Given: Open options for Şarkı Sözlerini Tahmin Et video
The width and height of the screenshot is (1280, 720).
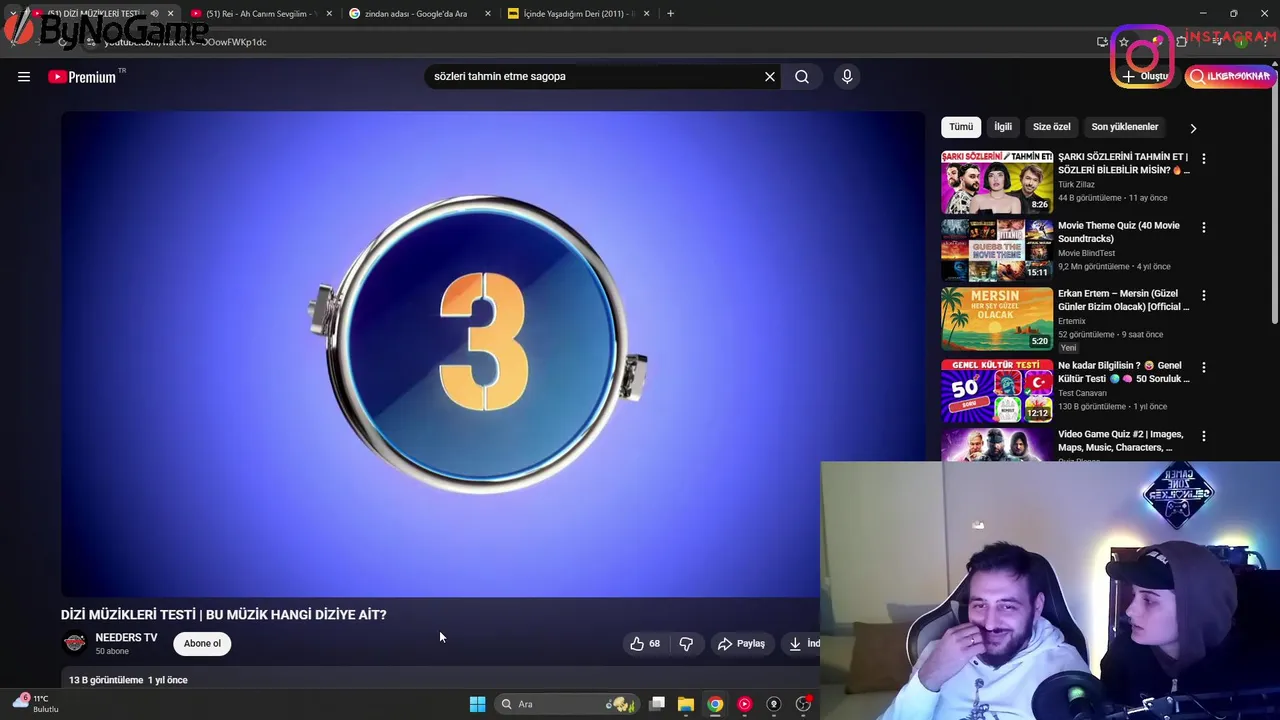Looking at the screenshot, I should point(1204,159).
